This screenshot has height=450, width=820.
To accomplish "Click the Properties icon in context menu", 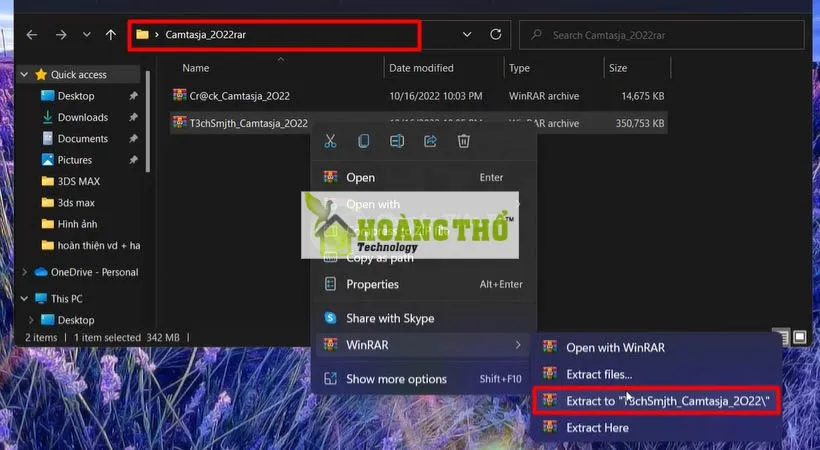I will point(330,284).
